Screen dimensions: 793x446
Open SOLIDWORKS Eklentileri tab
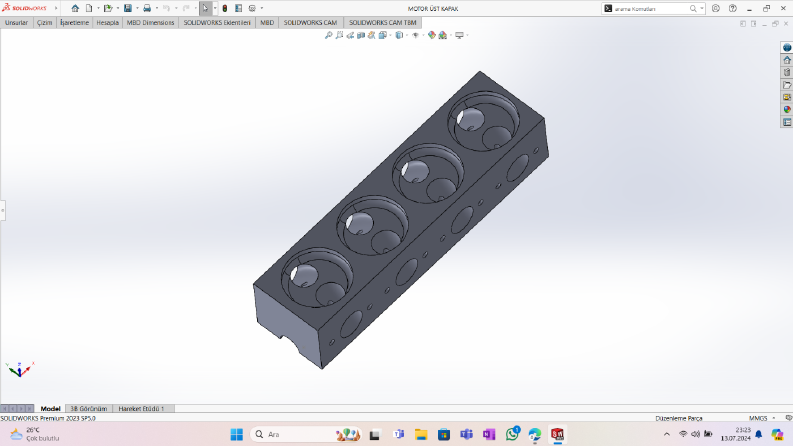coord(217,23)
